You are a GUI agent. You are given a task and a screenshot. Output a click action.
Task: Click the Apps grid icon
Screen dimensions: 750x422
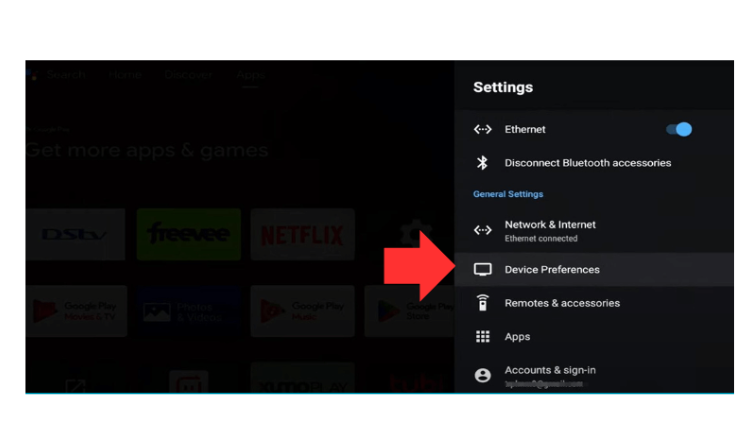click(x=483, y=336)
